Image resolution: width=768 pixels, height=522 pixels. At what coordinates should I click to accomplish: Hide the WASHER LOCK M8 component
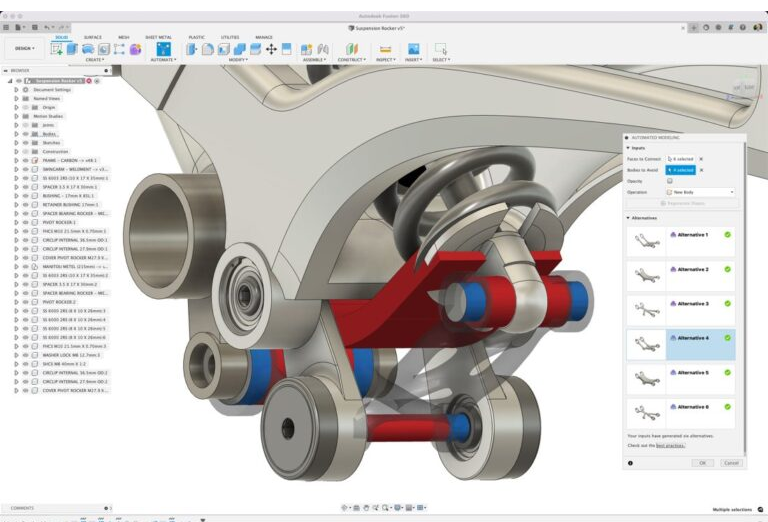(x=26, y=355)
